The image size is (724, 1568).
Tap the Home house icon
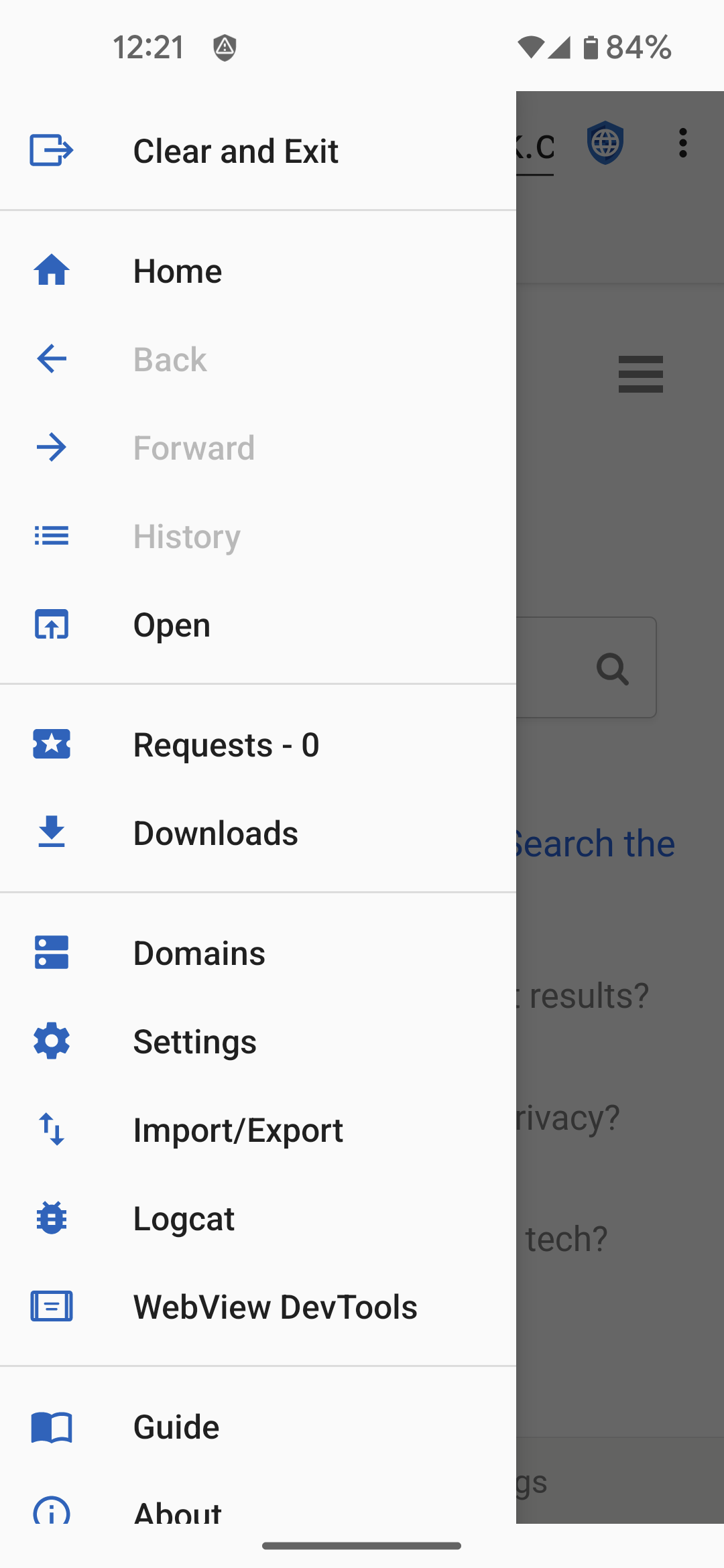pos(52,271)
